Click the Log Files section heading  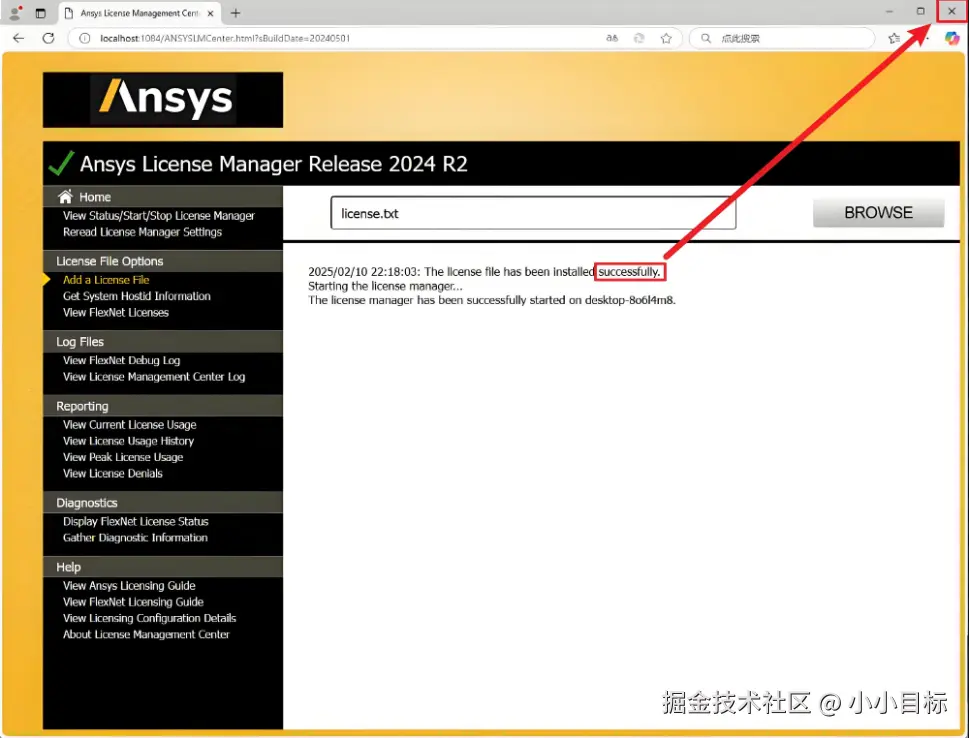coord(80,342)
